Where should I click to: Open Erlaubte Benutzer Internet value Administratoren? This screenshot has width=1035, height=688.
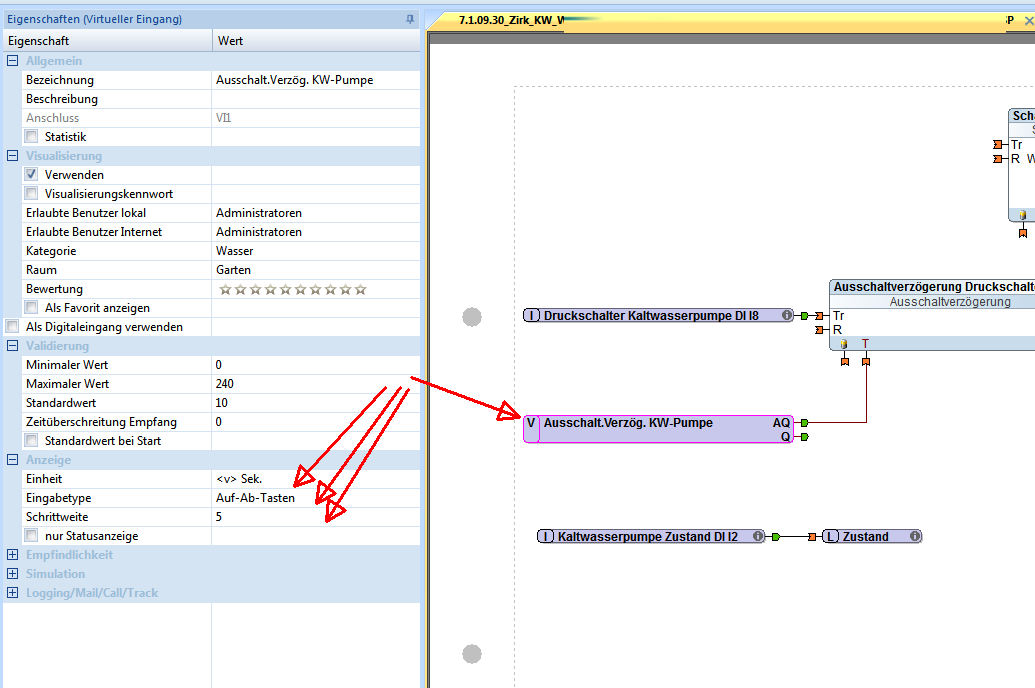(316, 232)
